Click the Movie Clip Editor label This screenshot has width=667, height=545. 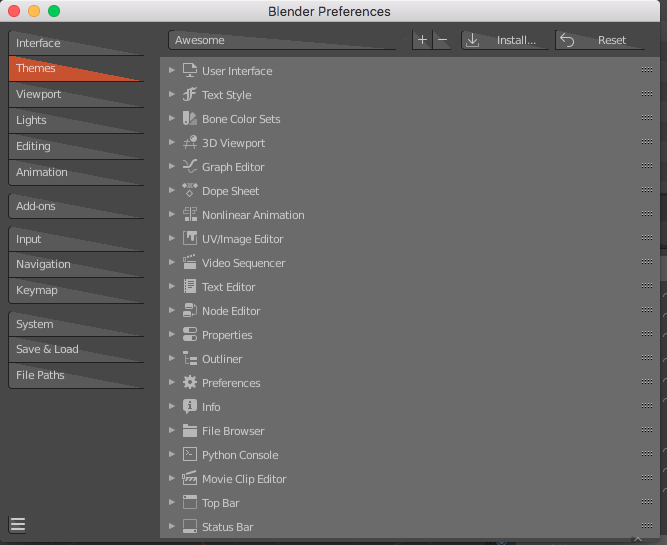244,479
